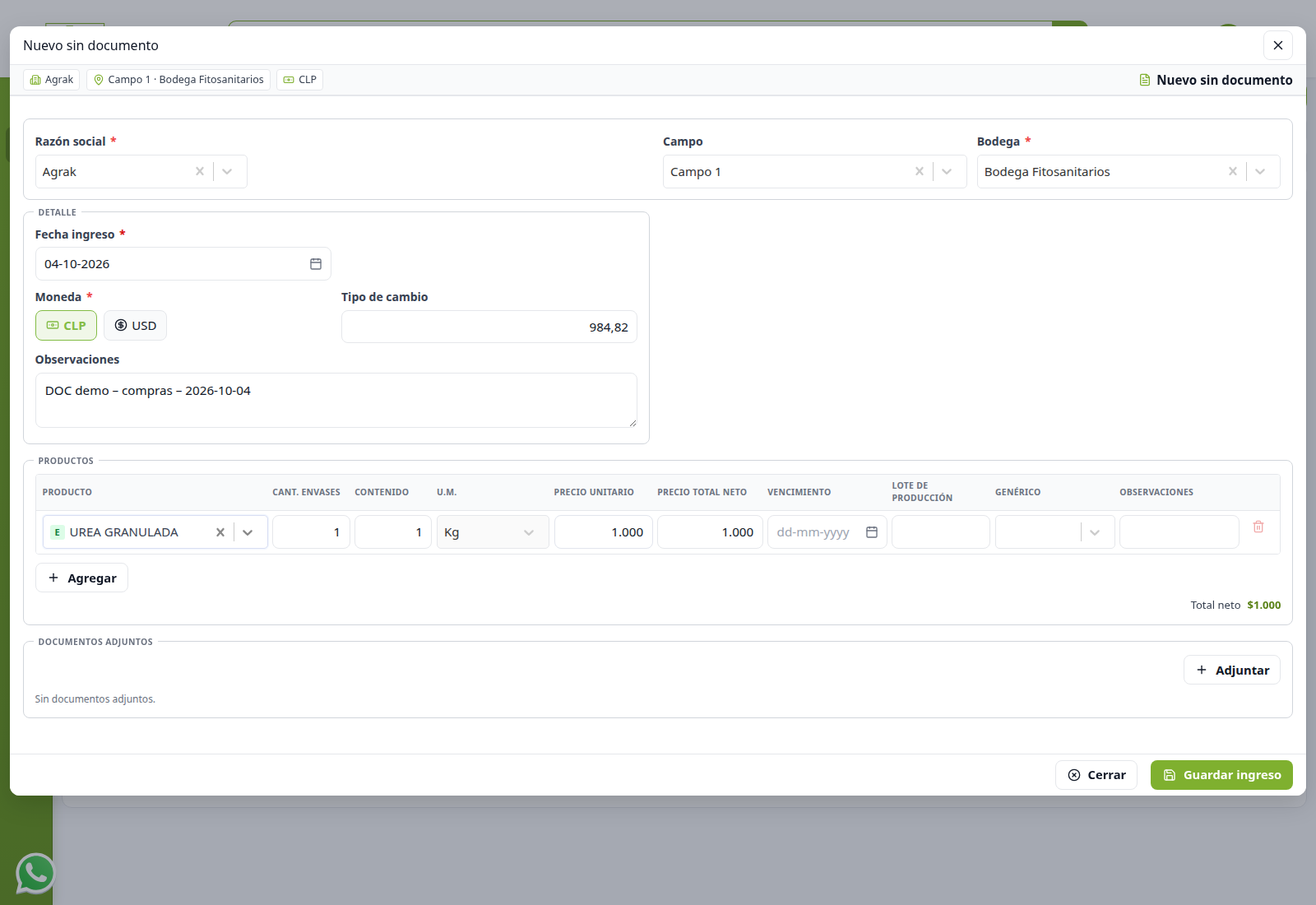Screen dimensions: 1316x905
Task: Click the Fecha ingreso date field
Action: tap(183, 264)
